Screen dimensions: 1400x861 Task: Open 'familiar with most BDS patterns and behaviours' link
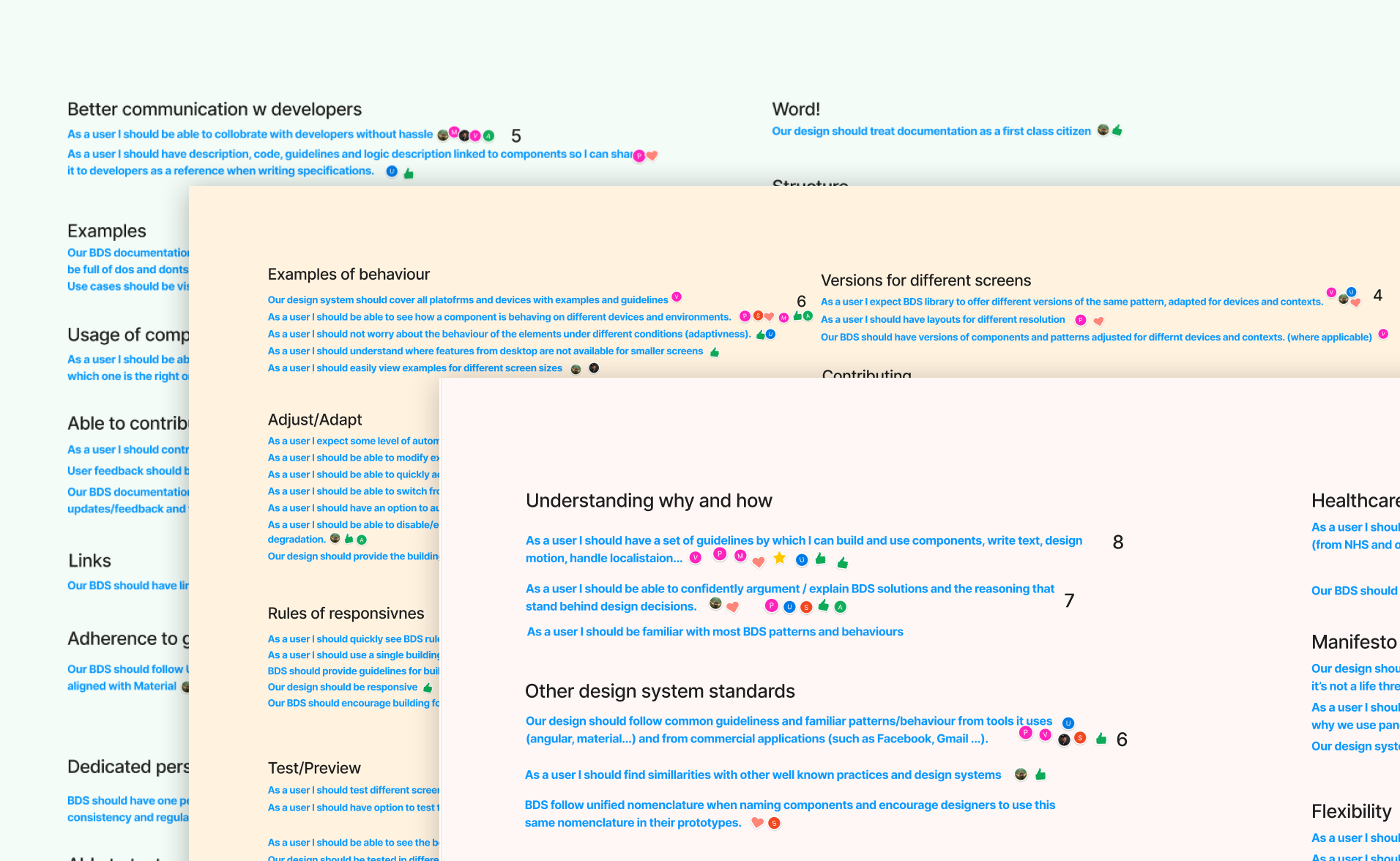(715, 631)
